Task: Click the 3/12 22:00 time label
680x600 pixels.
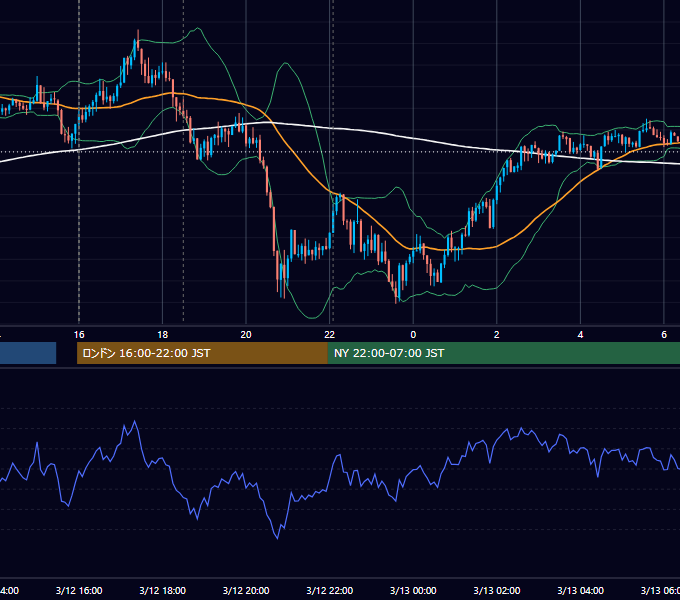Action: (x=330, y=590)
